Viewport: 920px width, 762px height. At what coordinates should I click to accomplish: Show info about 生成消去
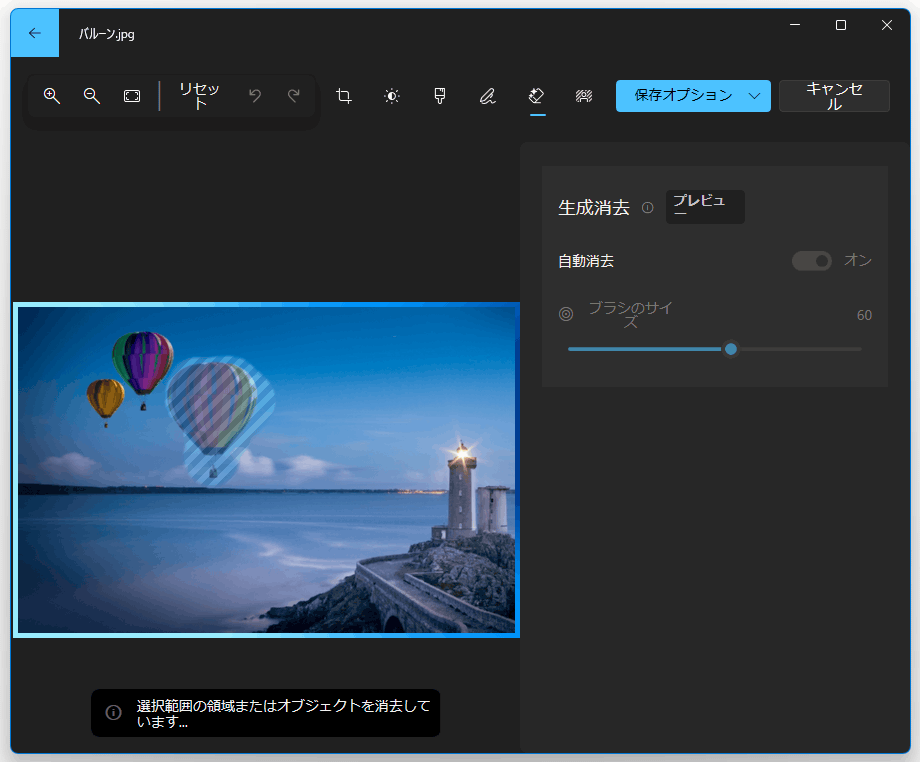click(648, 208)
